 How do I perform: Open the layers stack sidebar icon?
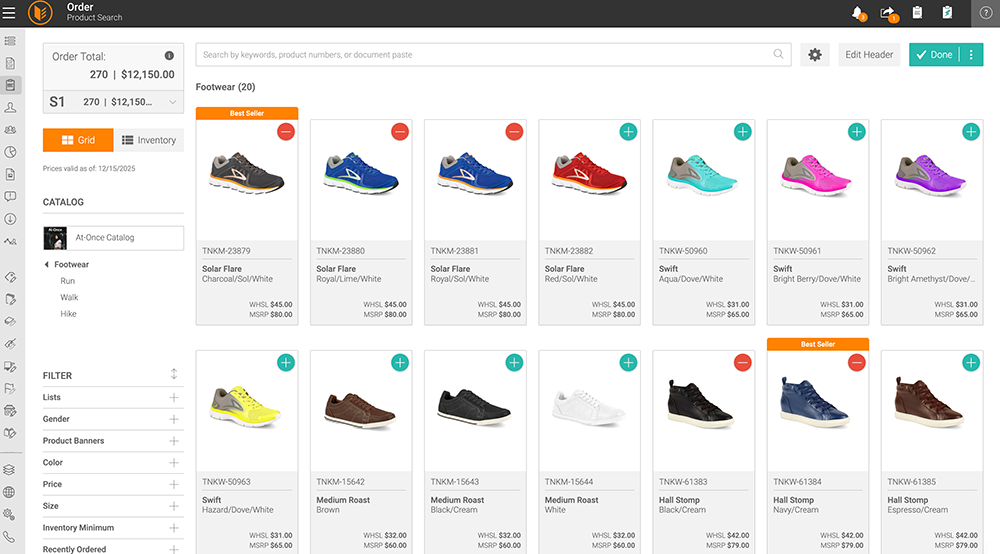pos(9,470)
